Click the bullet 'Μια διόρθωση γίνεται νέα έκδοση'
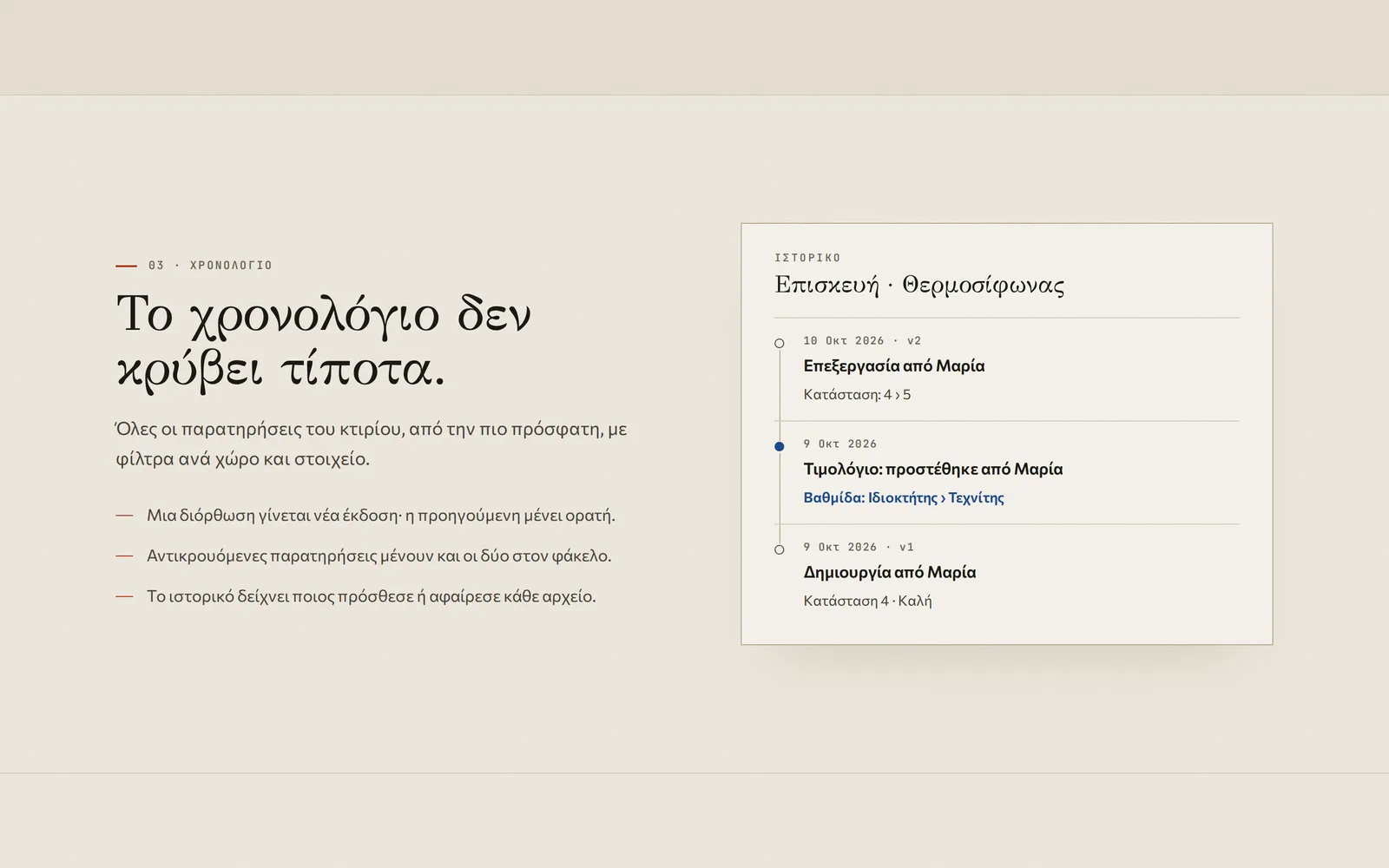The width and height of the screenshot is (1389, 868). pyautogui.click(x=380, y=516)
